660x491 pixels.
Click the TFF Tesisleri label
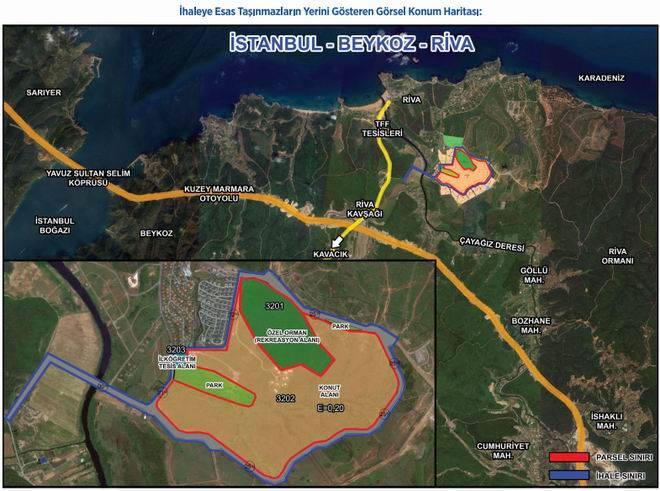coord(383,129)
